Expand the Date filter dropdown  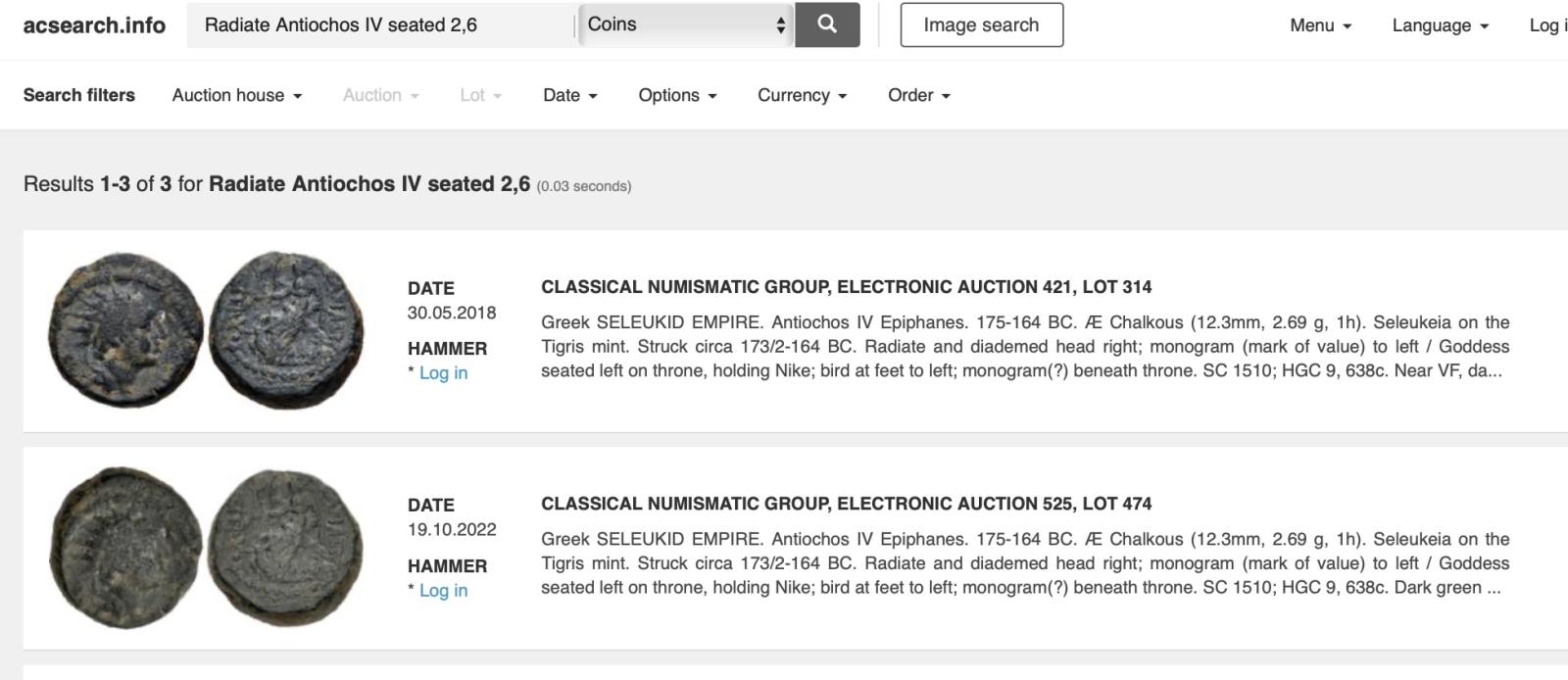click(x=570, y=95)
